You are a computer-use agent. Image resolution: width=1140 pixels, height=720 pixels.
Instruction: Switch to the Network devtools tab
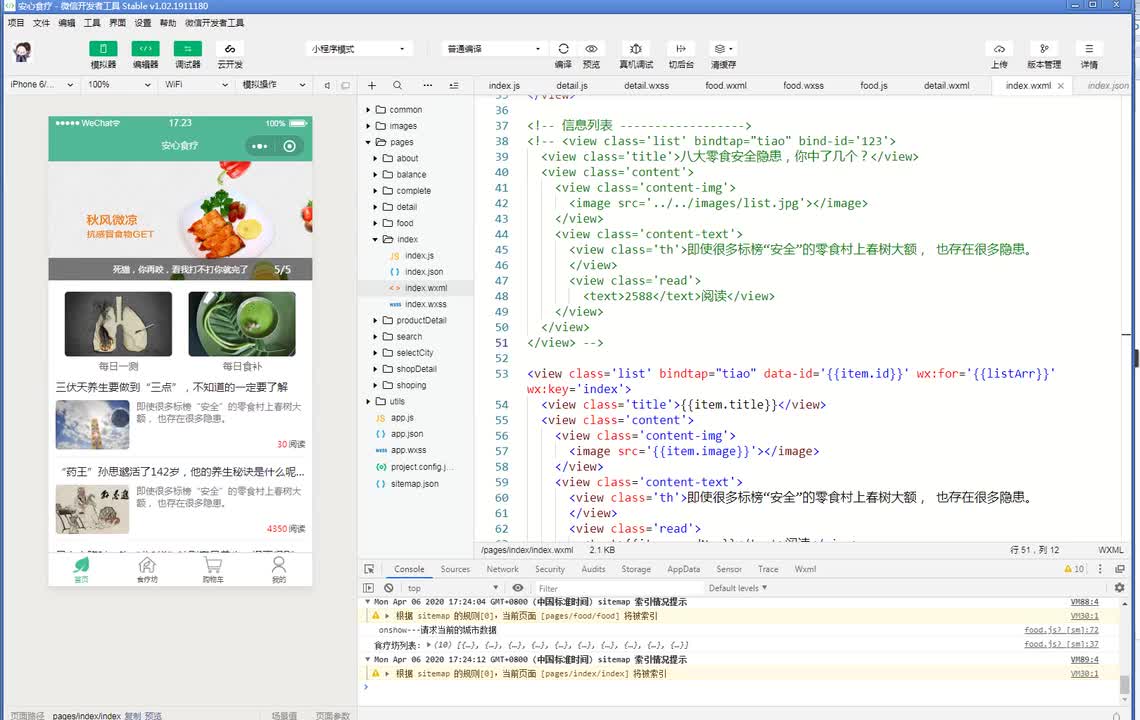coord(502,569)
